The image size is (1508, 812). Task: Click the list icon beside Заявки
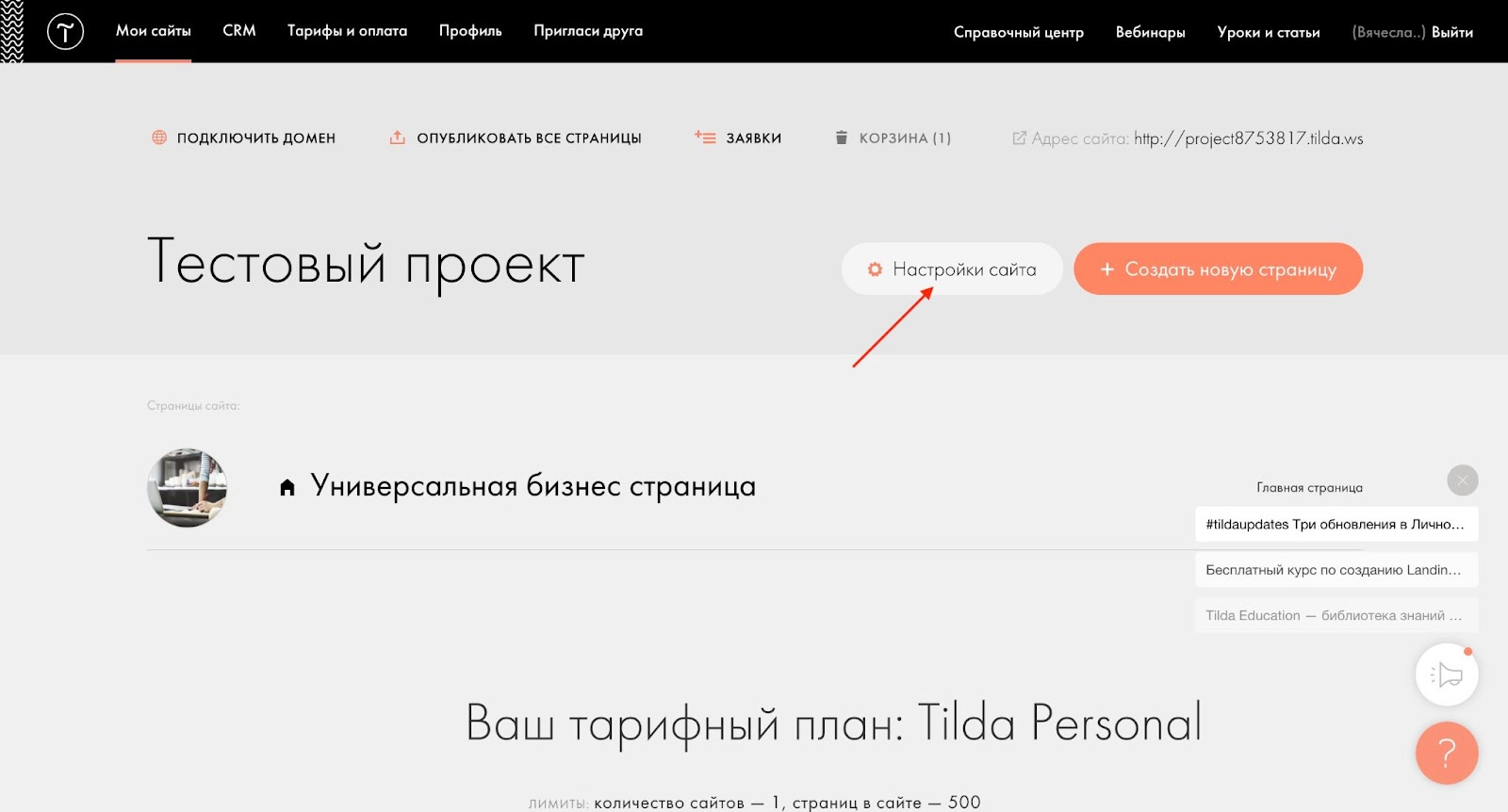pos(705,138)
